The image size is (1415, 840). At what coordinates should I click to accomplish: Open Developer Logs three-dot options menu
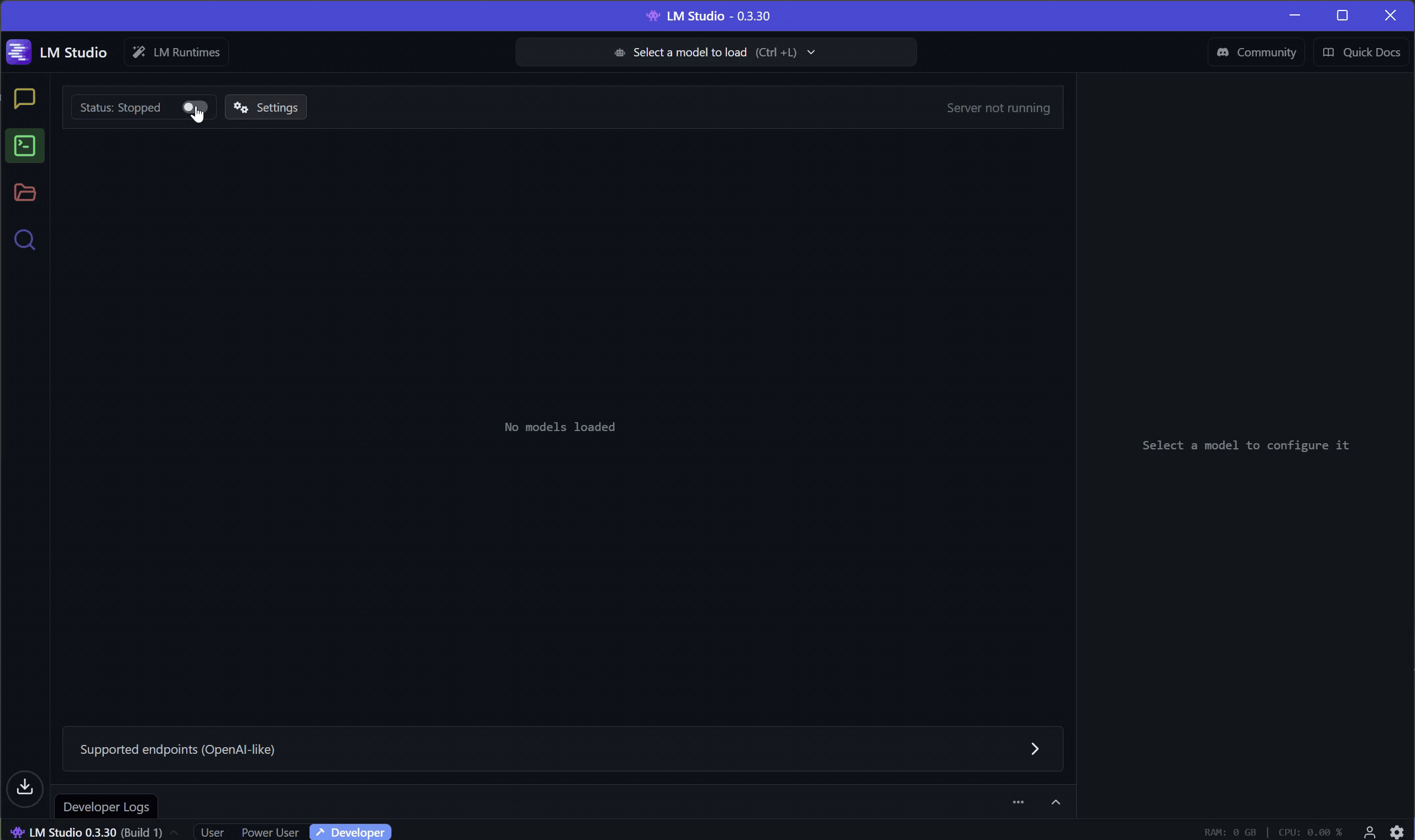point(1018,802)
